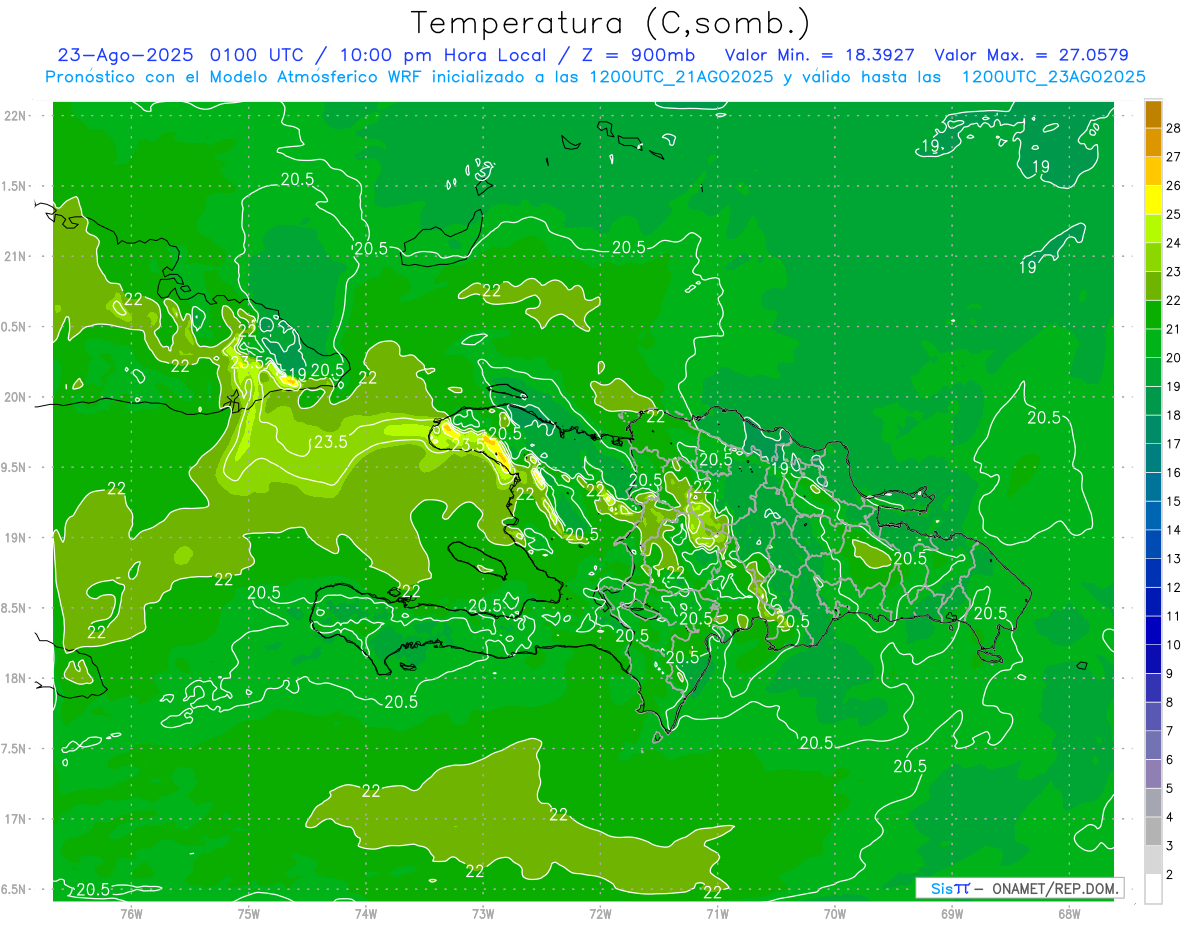The image size is (1200, 927).
Task: Pick the gray swatch between 3 and 4
Action: (1153, 832)
